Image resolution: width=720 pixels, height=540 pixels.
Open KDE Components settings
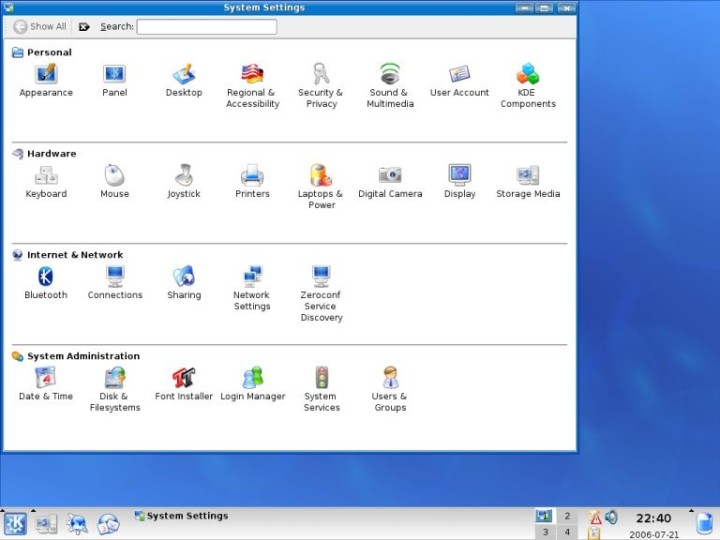point(528,86)
